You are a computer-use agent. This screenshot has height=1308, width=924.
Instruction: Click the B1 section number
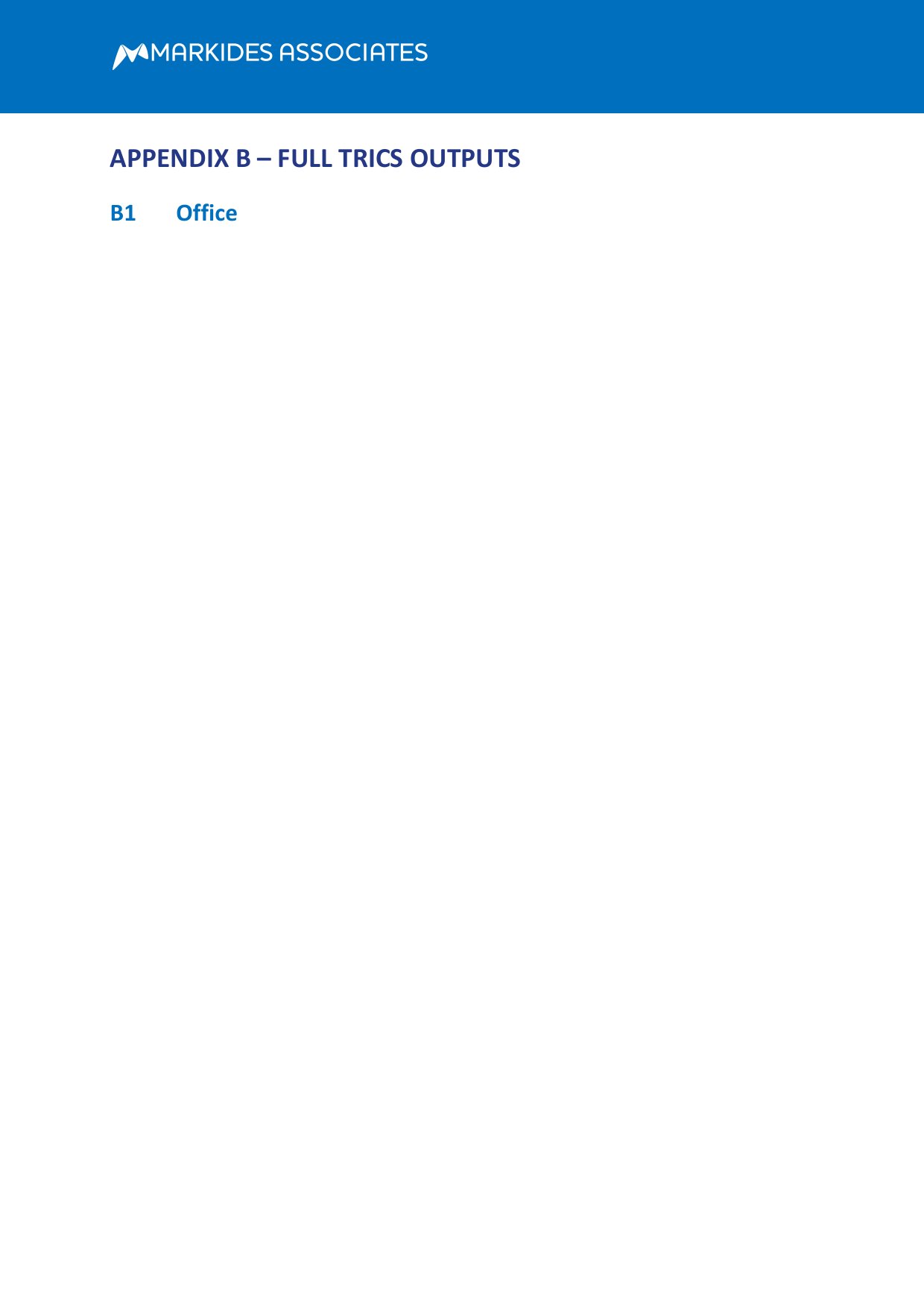click(123, 213)
